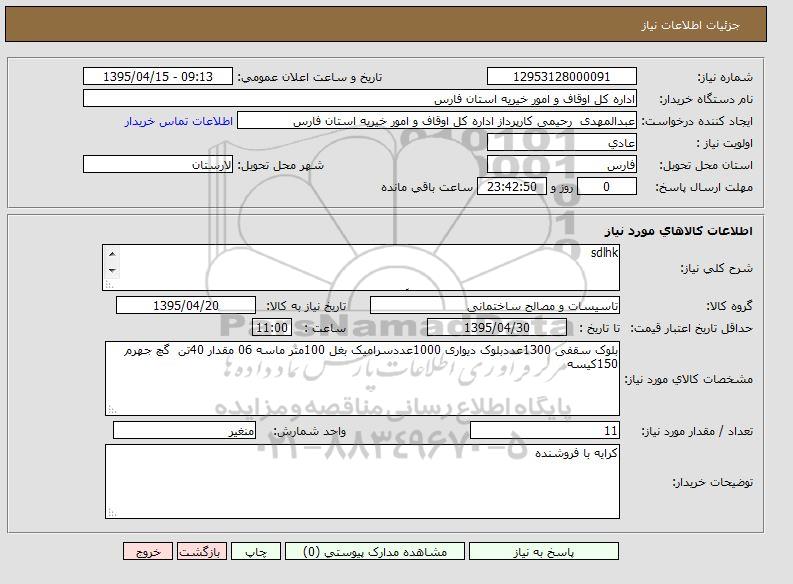Click the price validity date field 1395/04/30
Screen dimensions: 793x584
click(x=497, y=328)
